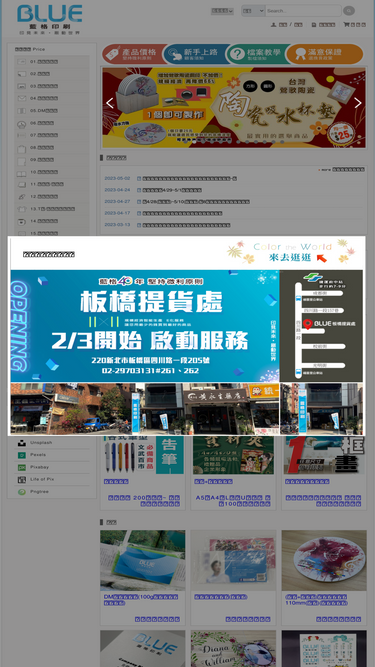Open the shopping cart icon
This screenshot has height=667, width=375.
click(346, 25)
